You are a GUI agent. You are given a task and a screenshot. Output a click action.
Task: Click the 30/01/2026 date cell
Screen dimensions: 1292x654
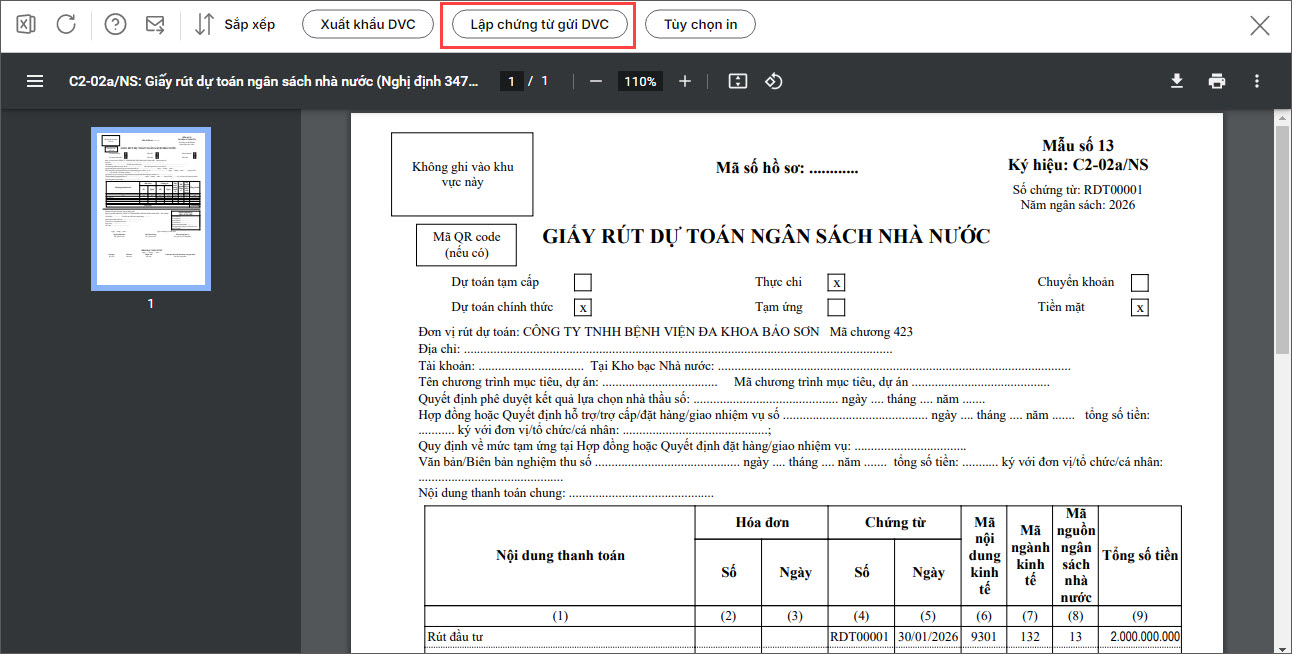[x=928, y=636]
